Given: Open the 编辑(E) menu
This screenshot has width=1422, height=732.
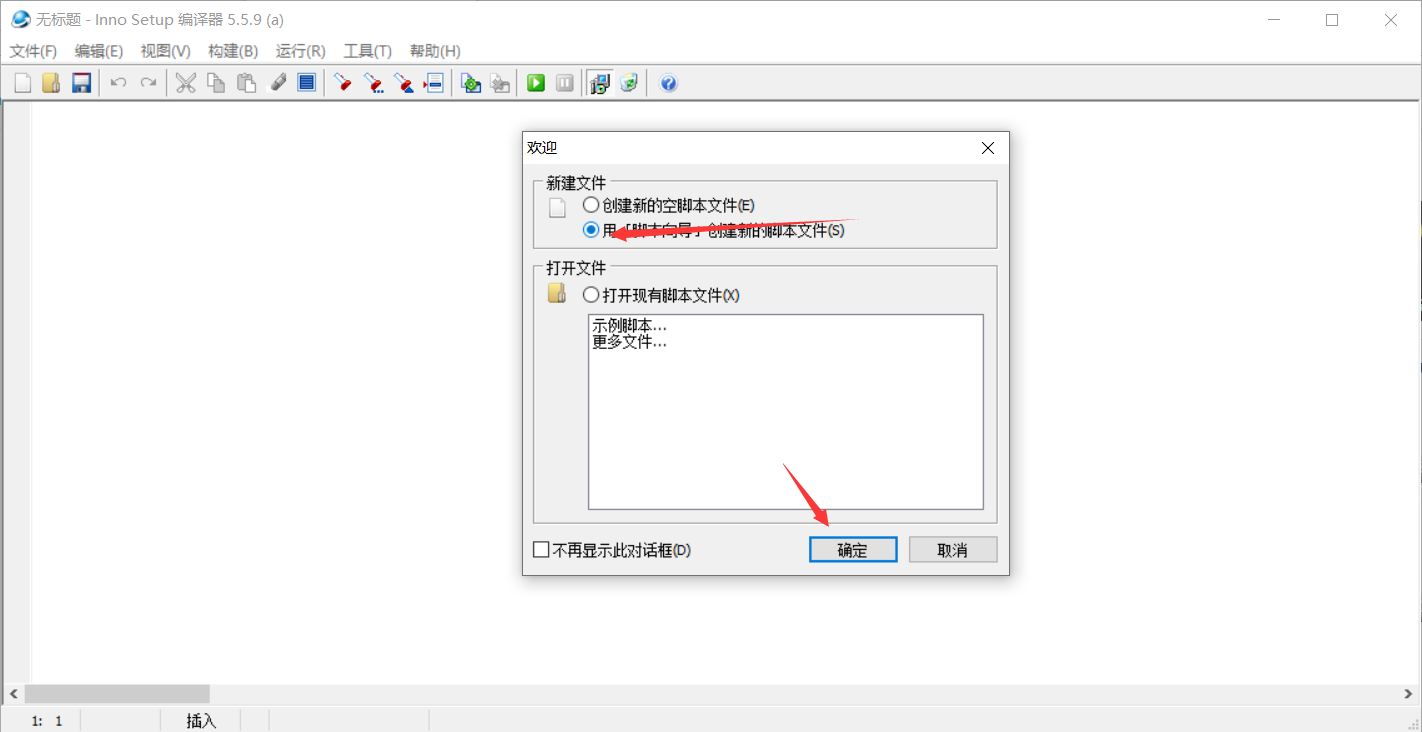Looking at the screenshot, I should tap(99, 51).
